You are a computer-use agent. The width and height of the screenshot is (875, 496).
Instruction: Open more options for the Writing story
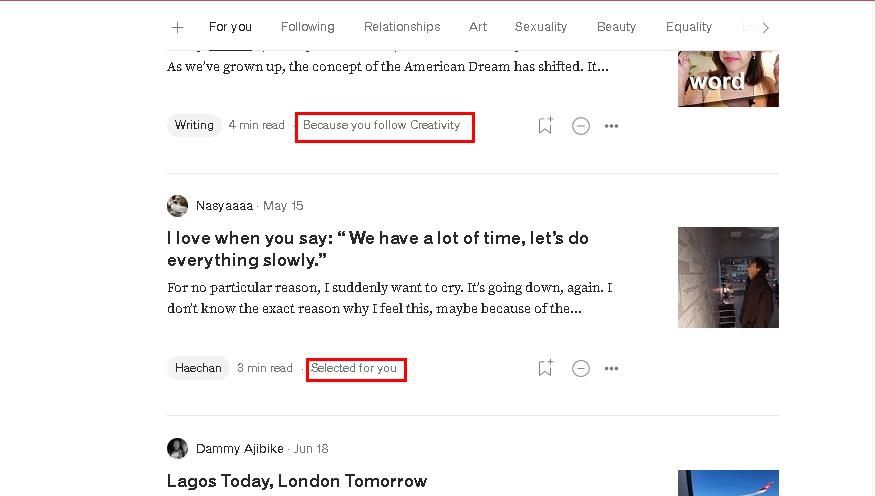point(611,126)
